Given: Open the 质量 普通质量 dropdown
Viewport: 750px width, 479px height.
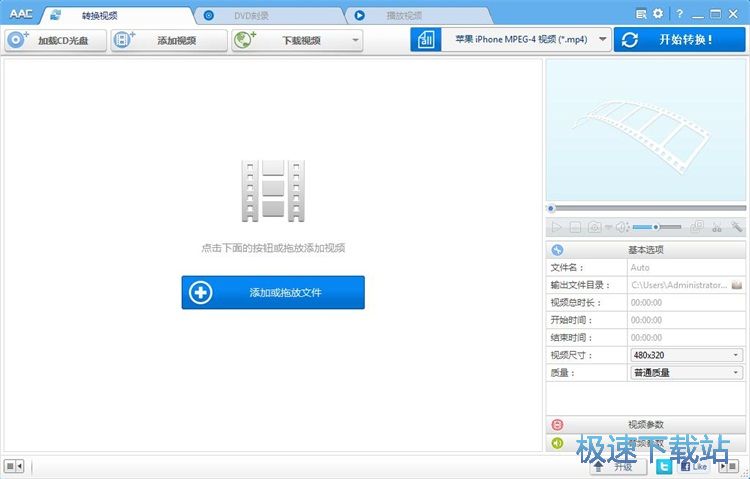Looking at the screenshot, I should click(x=686, y=373).
